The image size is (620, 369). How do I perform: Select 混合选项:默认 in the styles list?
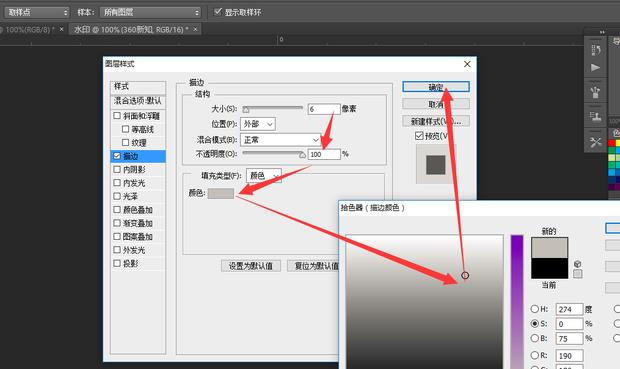pos(138,101)
